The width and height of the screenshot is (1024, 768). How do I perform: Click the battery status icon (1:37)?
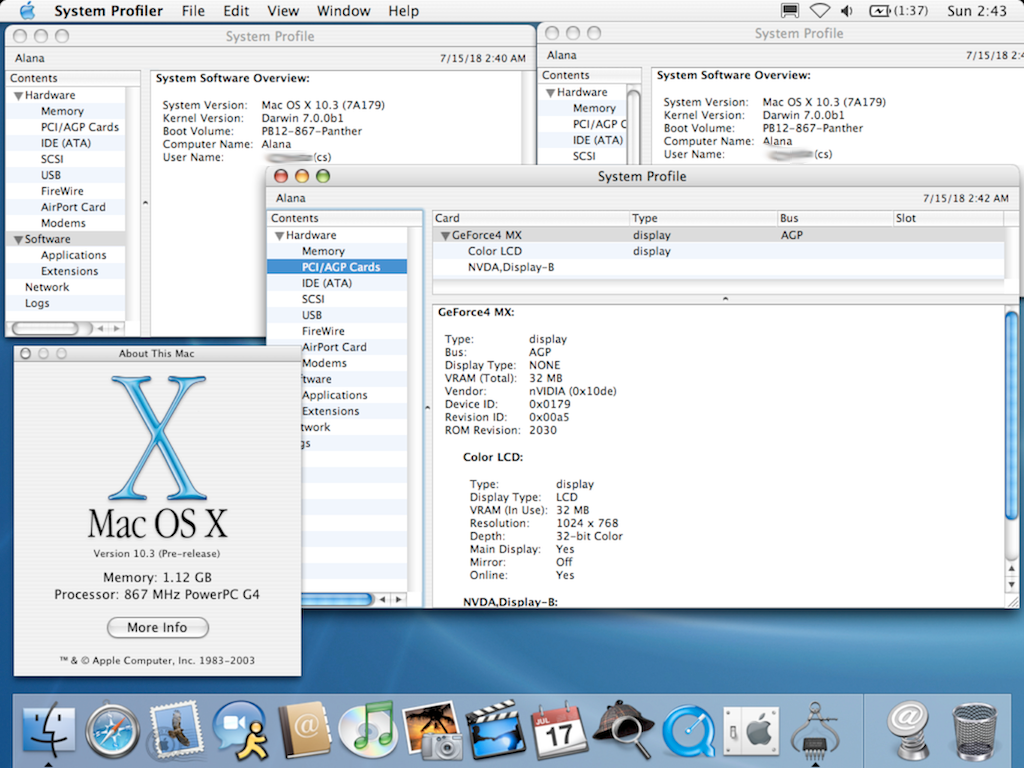[898, 10]
